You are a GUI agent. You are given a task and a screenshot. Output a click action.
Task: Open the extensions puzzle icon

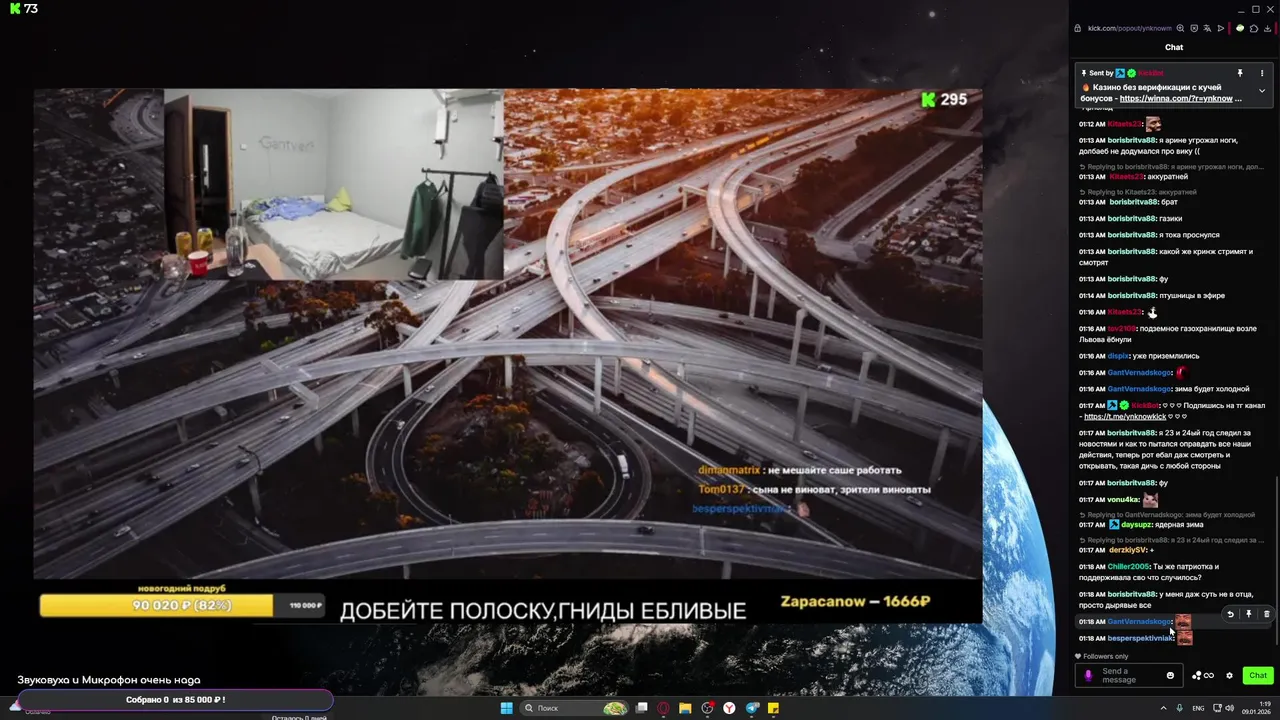click(1254, 28)
